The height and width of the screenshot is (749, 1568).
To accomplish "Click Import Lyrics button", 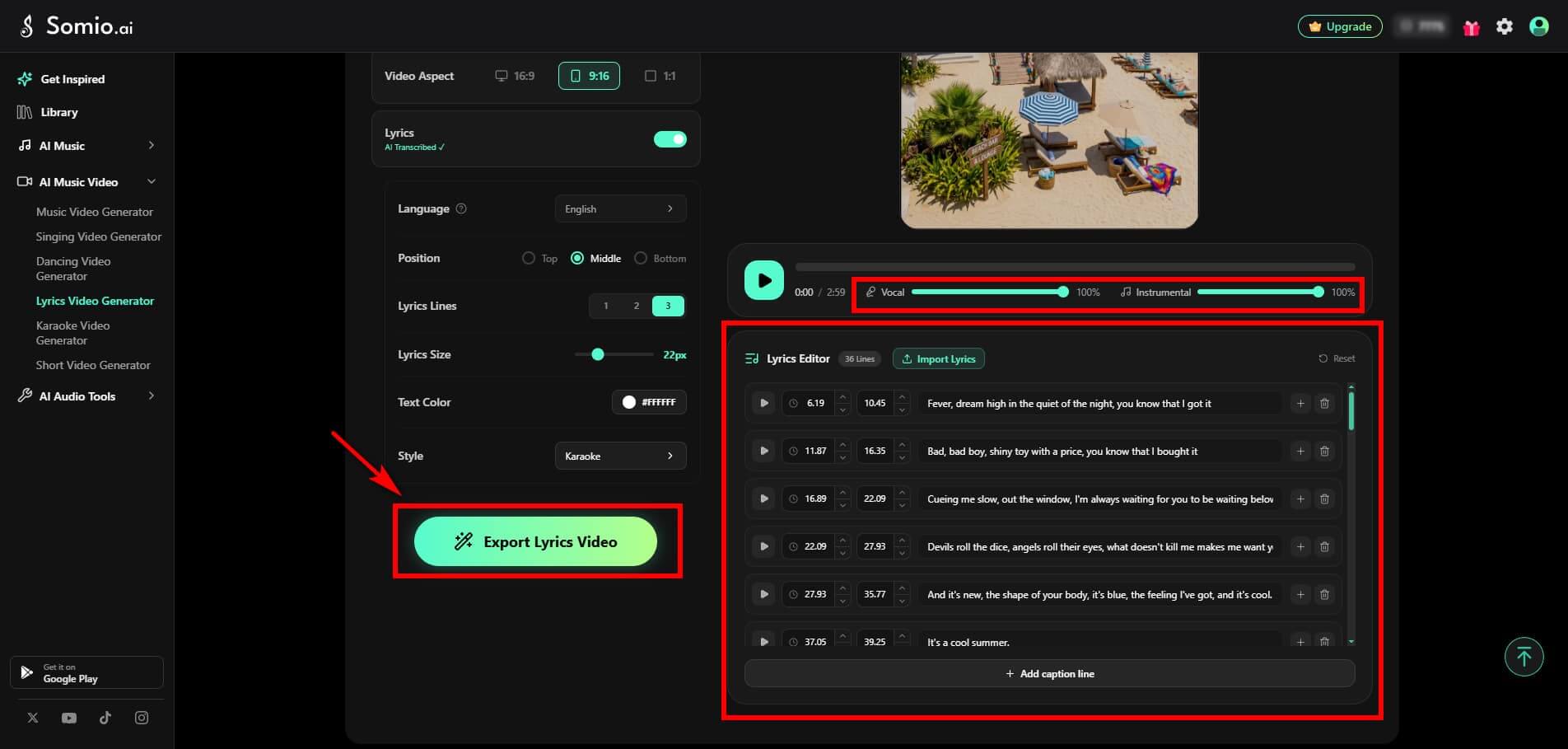I will coord(938,358).
